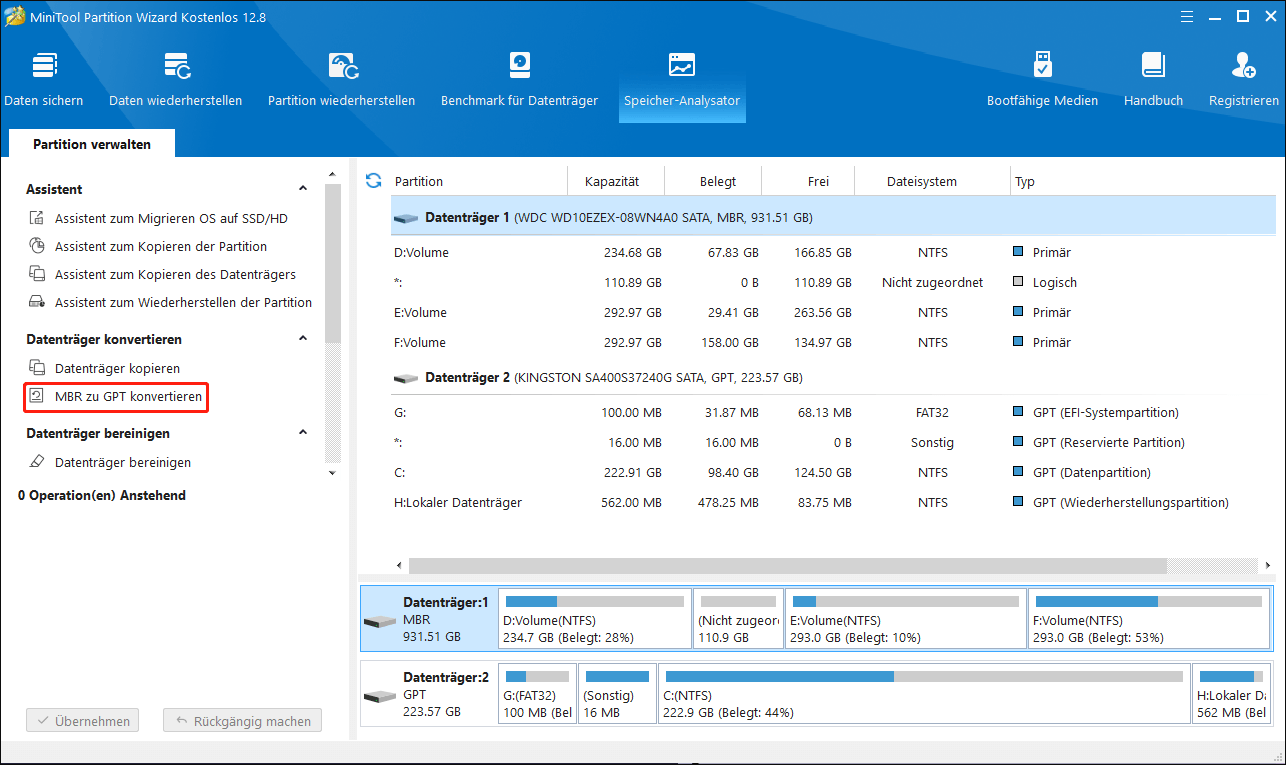Screen dimensions: 1286x765
Task: Select Datenträger 2 KINGSTON header row
Action: 833,378
